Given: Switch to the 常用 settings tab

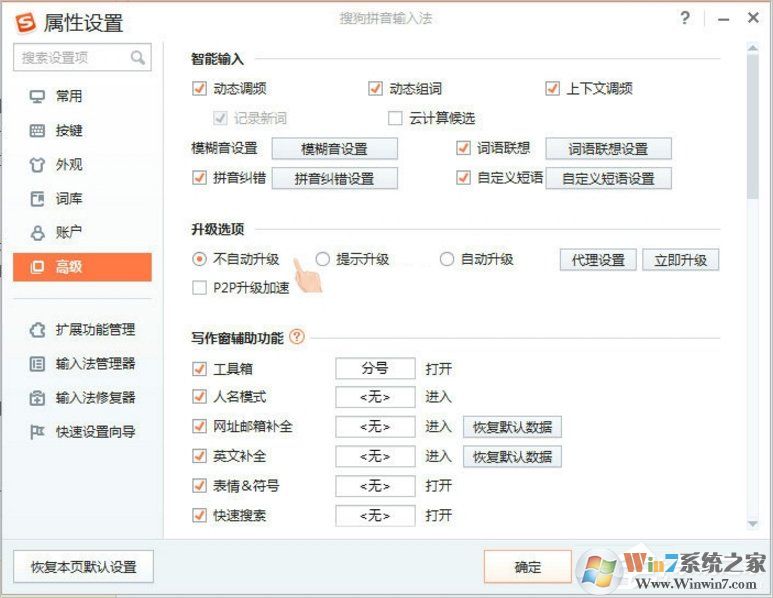Looking at the screenshot, I should click(68, 97).
